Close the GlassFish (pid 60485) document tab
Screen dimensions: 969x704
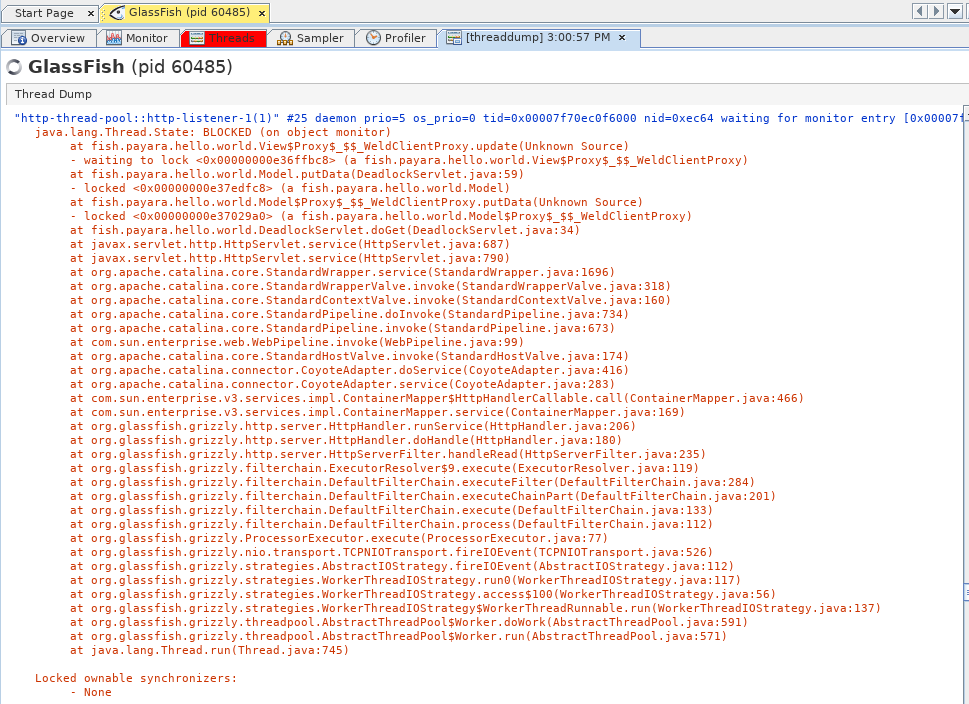(x=261, y=13)
